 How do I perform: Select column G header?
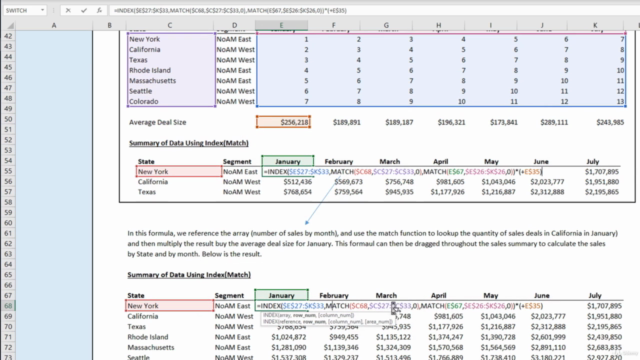pos(386,25)
